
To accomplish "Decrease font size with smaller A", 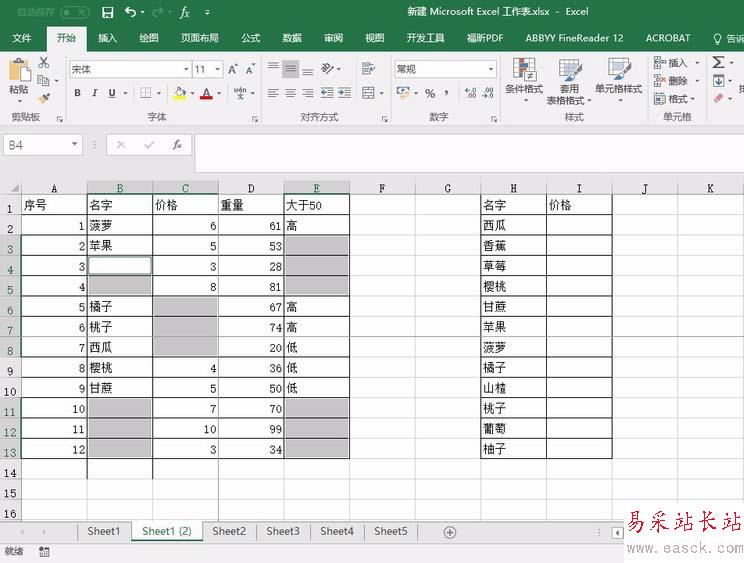I will [250, 69].
